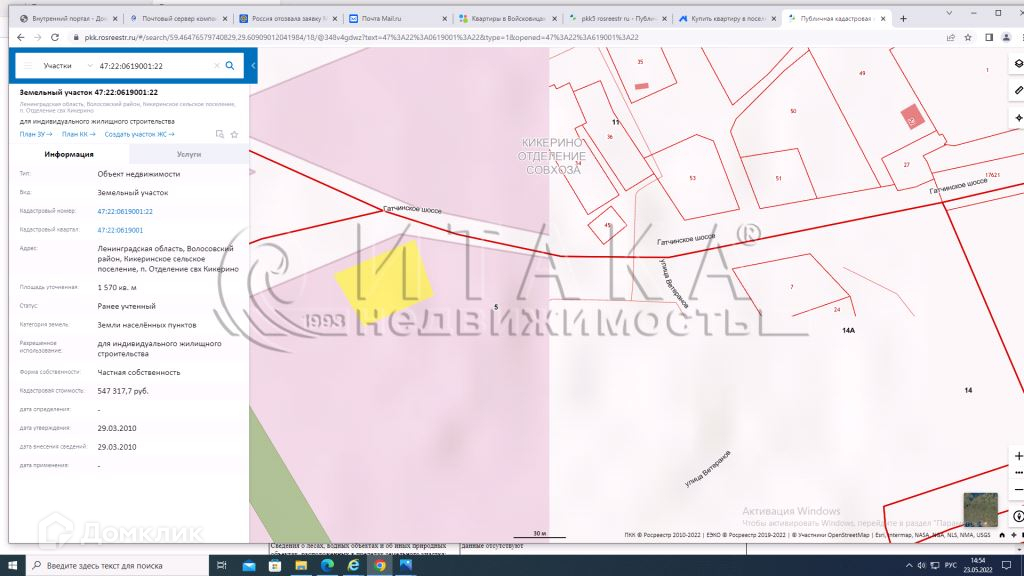Reload the page
1024x576 pixels.
pos(55,37)
